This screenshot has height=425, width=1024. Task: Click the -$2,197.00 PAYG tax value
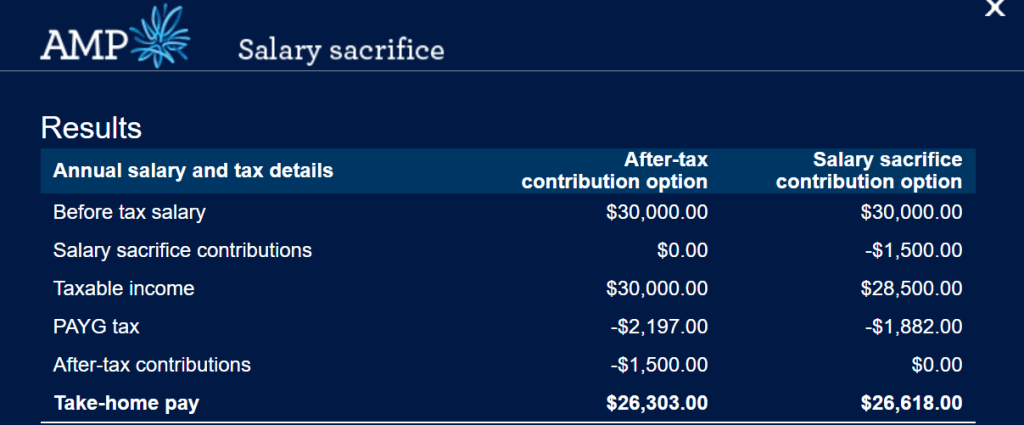coord(659,326)
